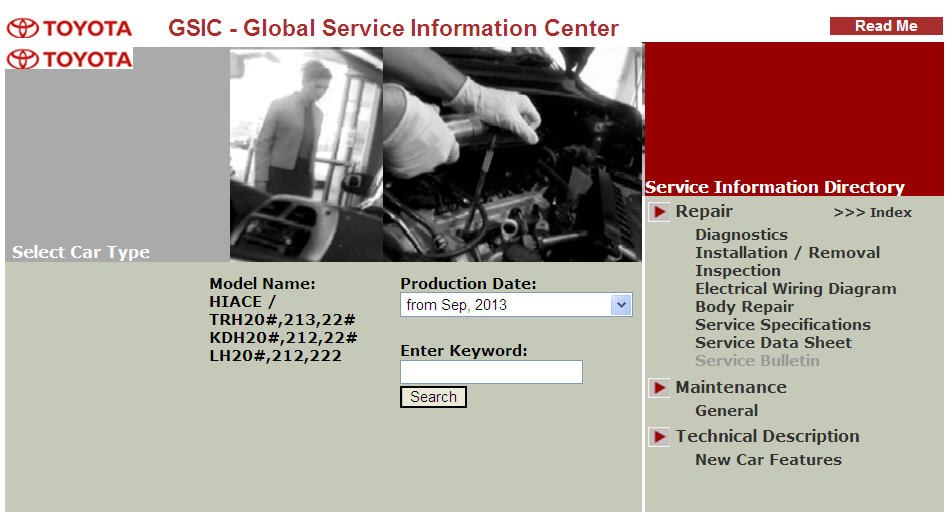Click the Enter Keyword: label

point(463,351)
